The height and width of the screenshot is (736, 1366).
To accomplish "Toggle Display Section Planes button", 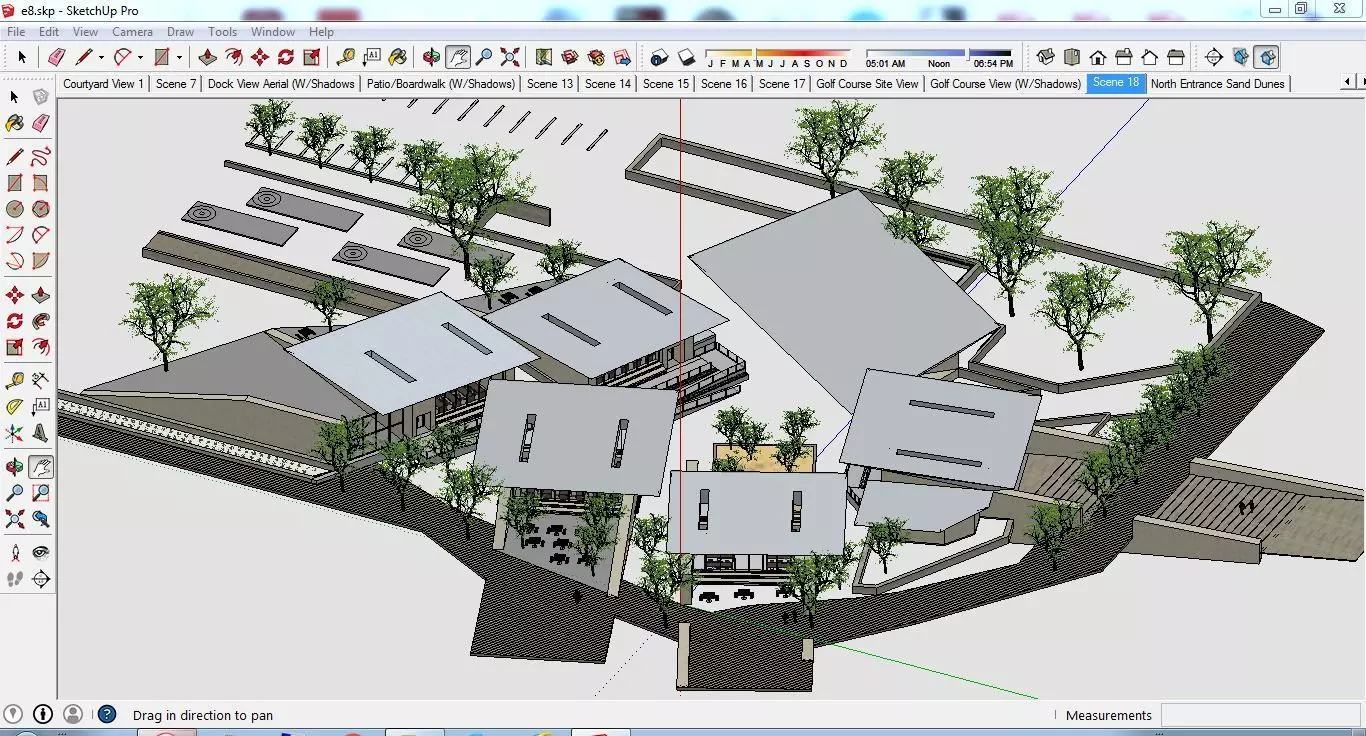I will click(1240, 57).
